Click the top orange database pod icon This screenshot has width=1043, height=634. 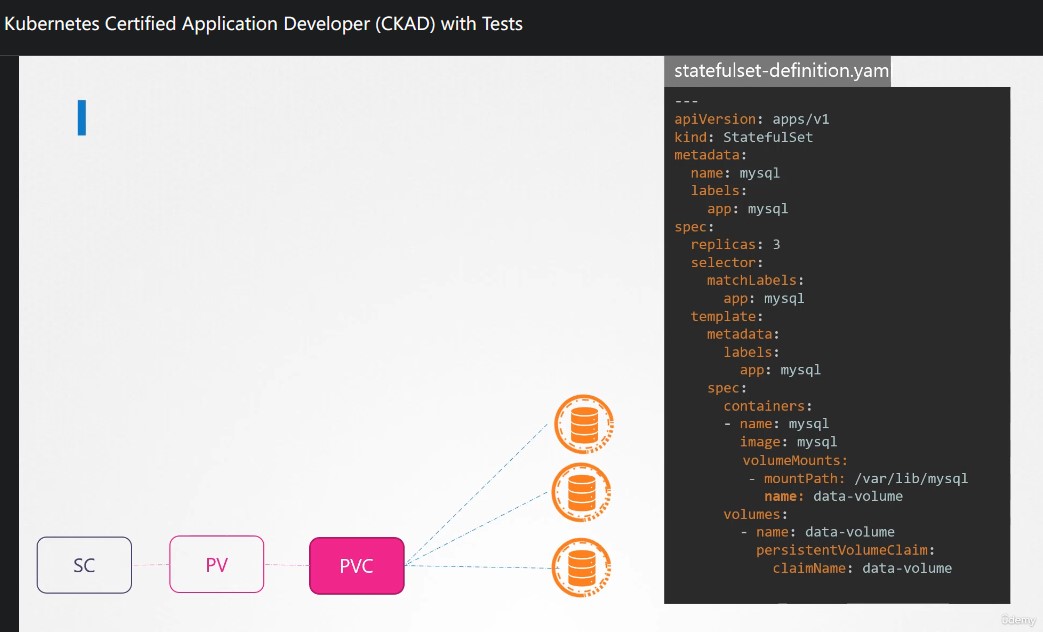point(584,424)
